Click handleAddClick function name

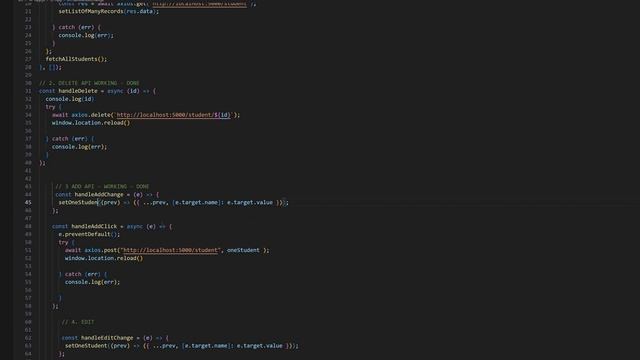click(x=94, y=227)
